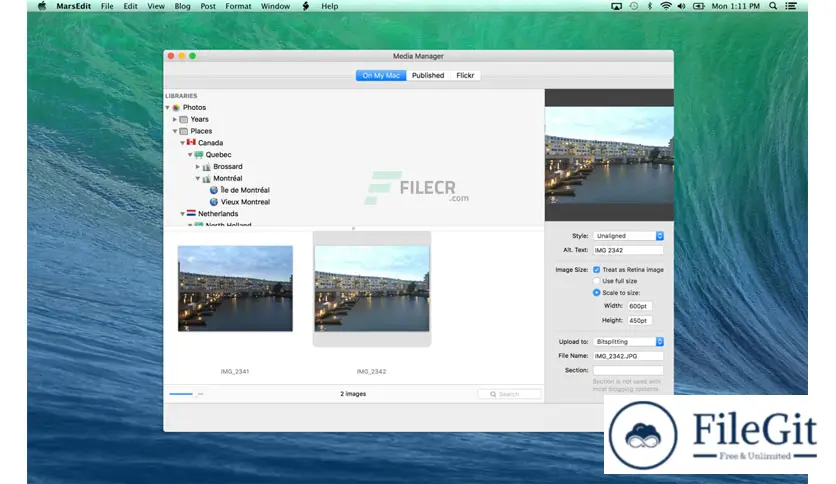Click the Netherlands flag icon

click(x=191, y=213)
